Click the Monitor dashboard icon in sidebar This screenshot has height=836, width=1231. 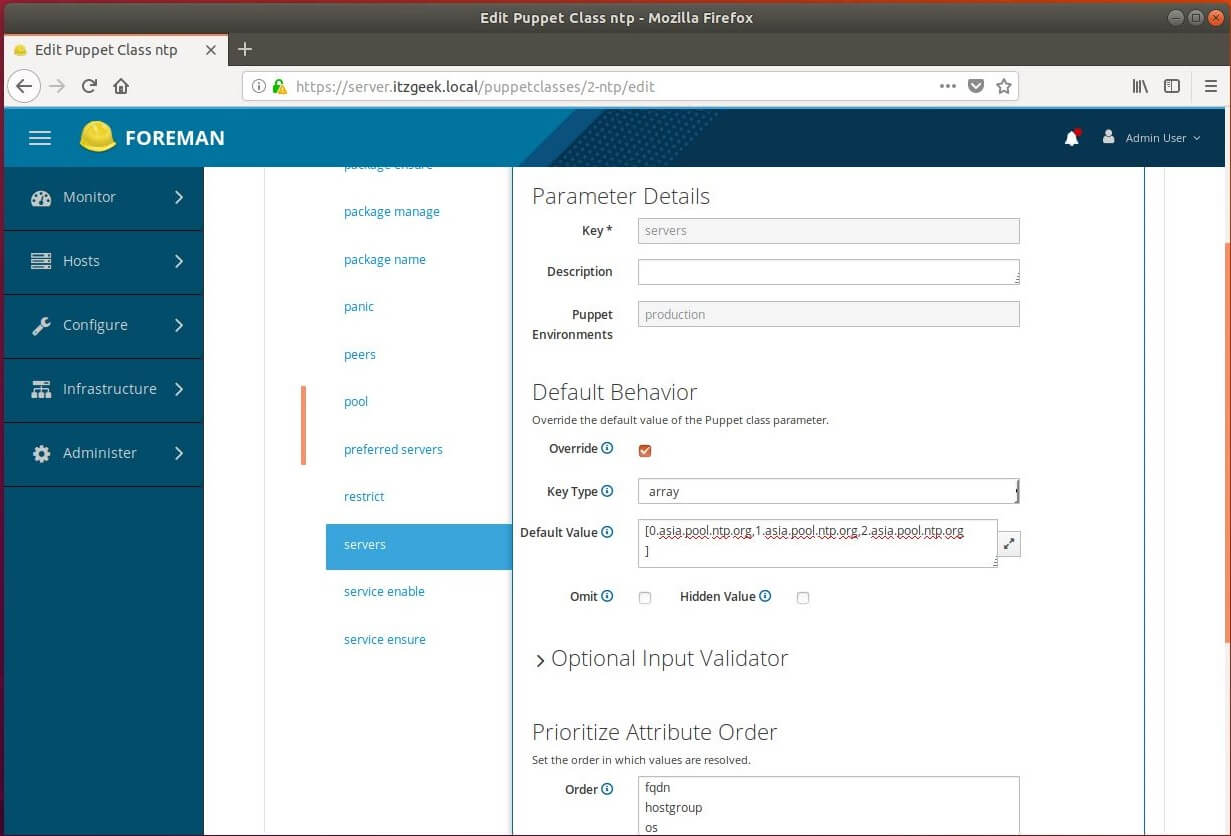pyautogui.click(x=41, y=198)
